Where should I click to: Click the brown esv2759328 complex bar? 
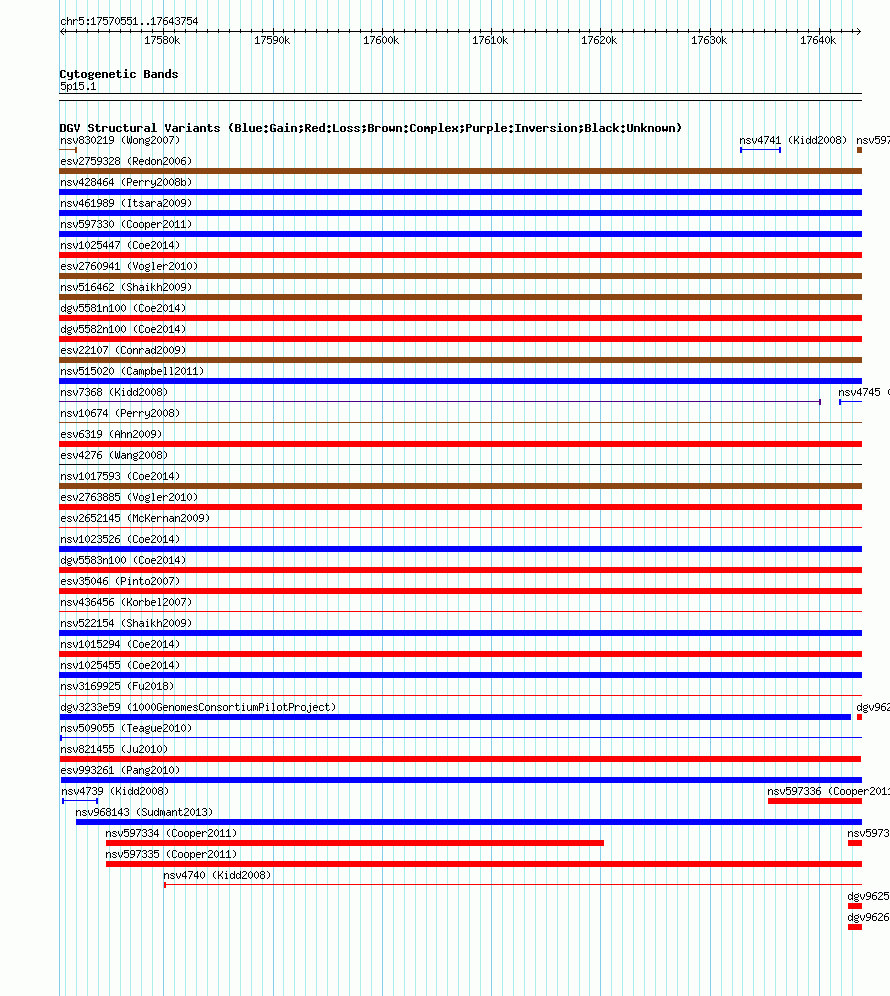click(x=461, y=171)
